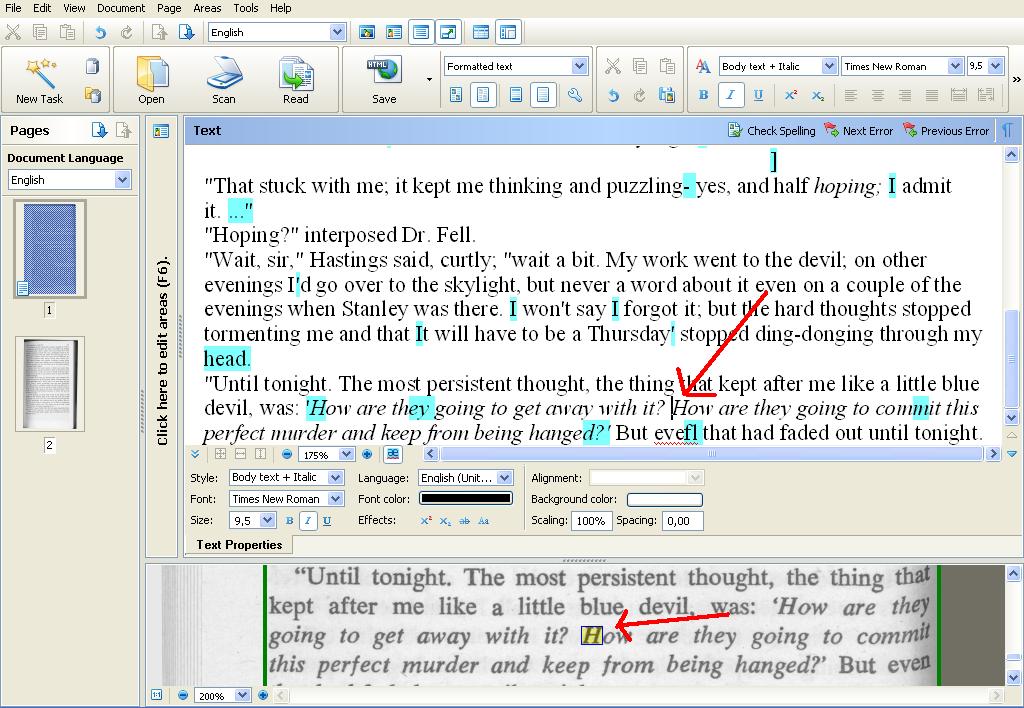1024x708 pixels.
Task: Toggle subscript in the main toolbar
Action: click(817, 95)
